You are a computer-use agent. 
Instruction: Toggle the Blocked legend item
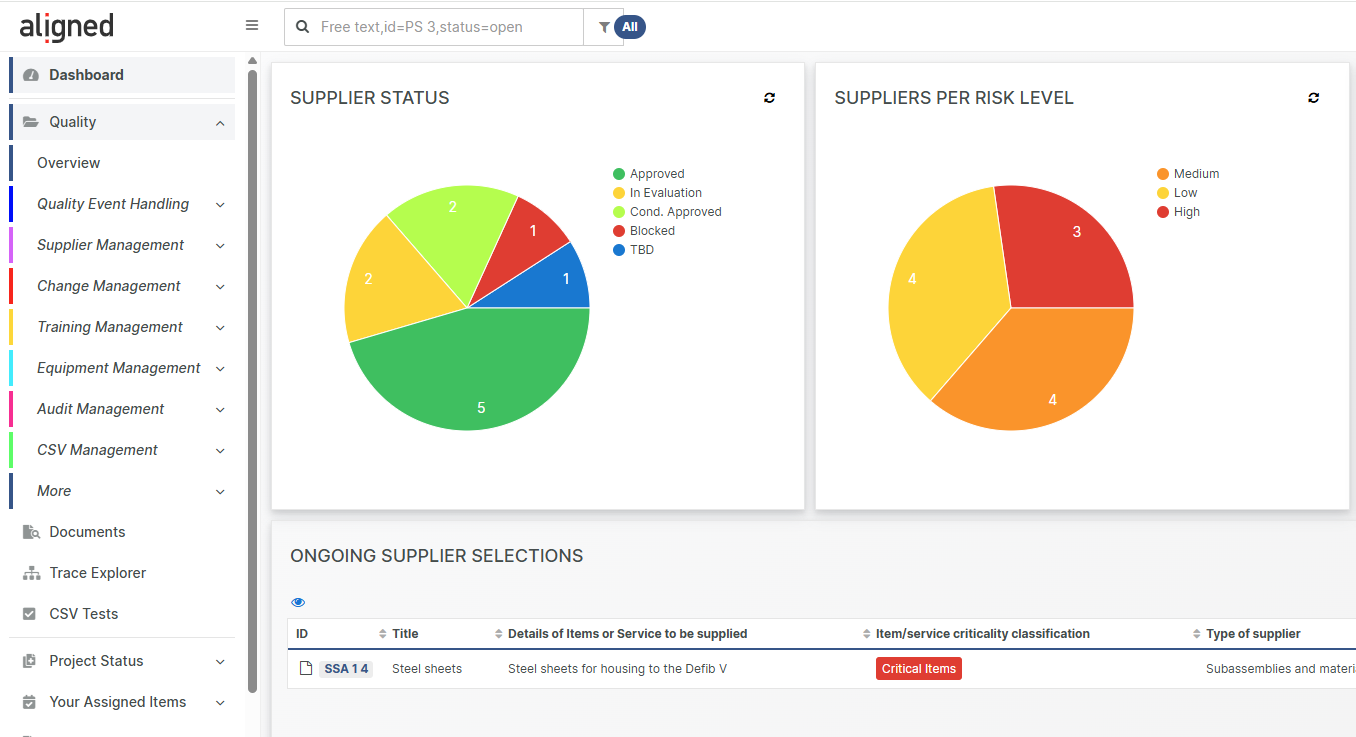tap(651, 231)
